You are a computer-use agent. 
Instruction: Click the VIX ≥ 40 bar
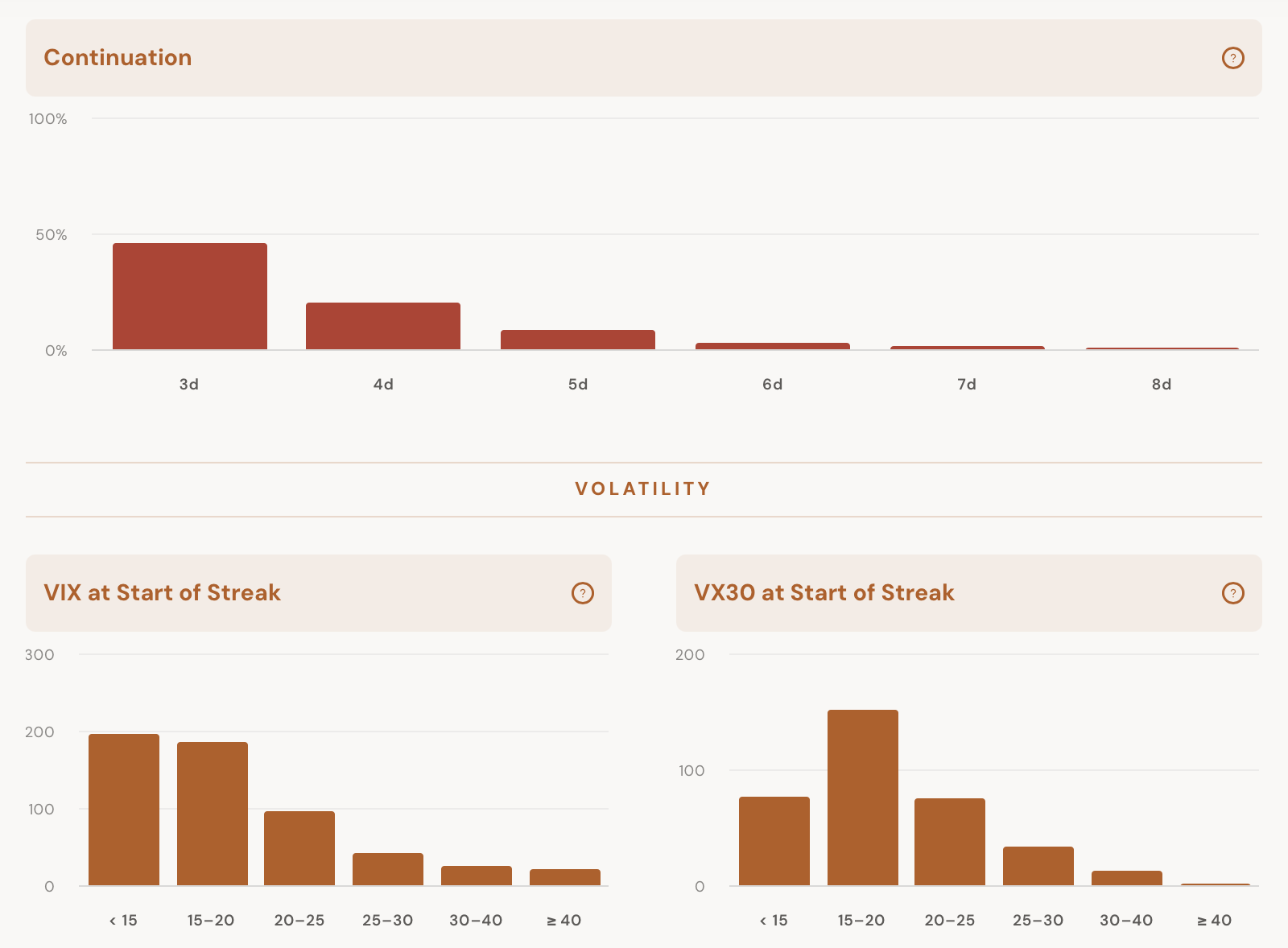click(565, 877)
